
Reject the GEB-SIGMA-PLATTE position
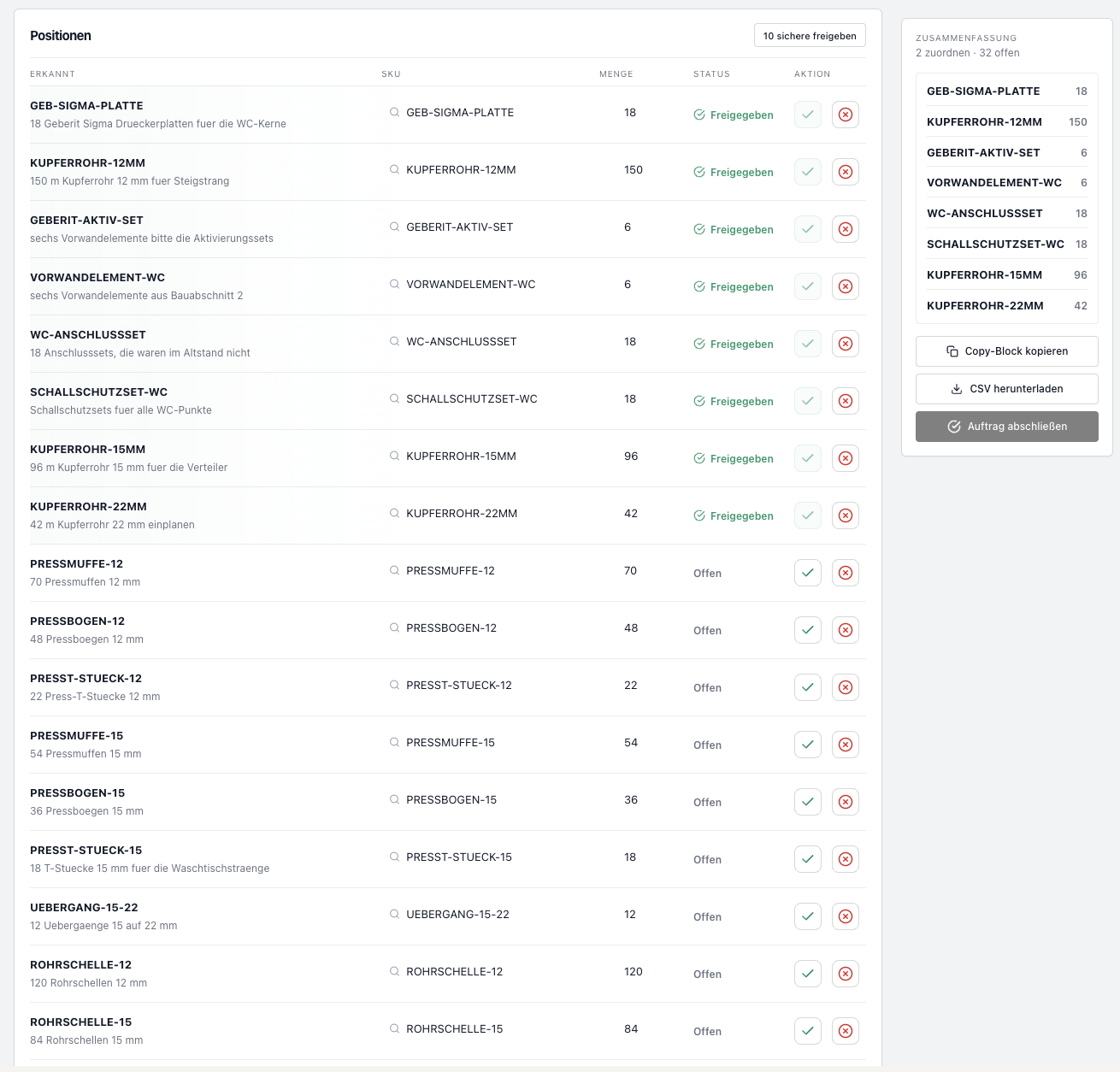pyautogui.click(x=845, y=115)
